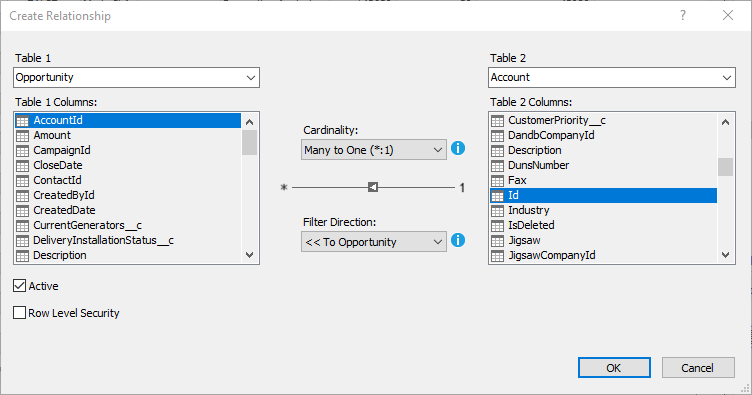Click the table icon next to CampaignId
This screenshot has width=752, height=395.
23,151
